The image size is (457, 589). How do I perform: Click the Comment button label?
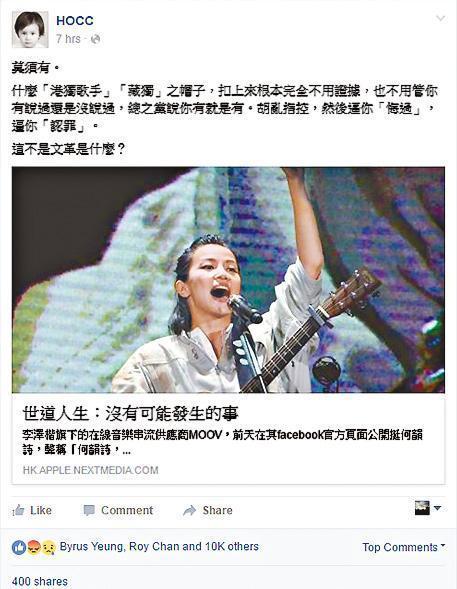point(127,510)
